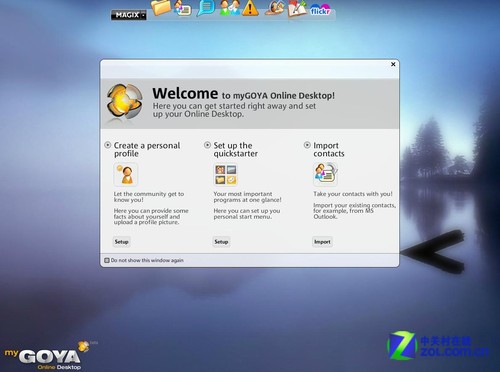Click the personal profile person icon
Viewport: 500px width, 372px height.
click(126, 174)
